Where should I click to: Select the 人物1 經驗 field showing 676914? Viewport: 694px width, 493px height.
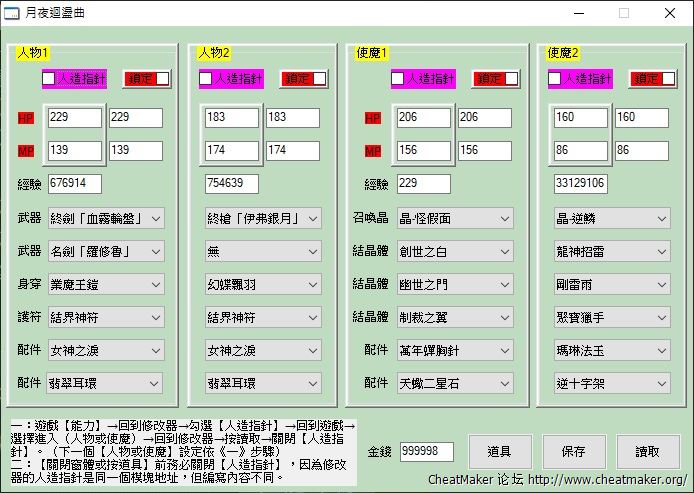coord(74,183)
